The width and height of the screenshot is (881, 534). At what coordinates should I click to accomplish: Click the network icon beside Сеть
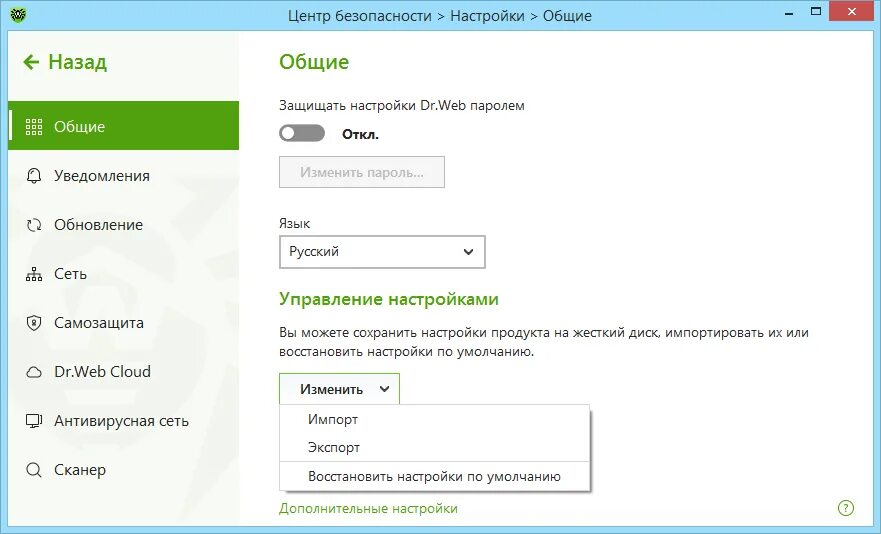click(34, 274)
